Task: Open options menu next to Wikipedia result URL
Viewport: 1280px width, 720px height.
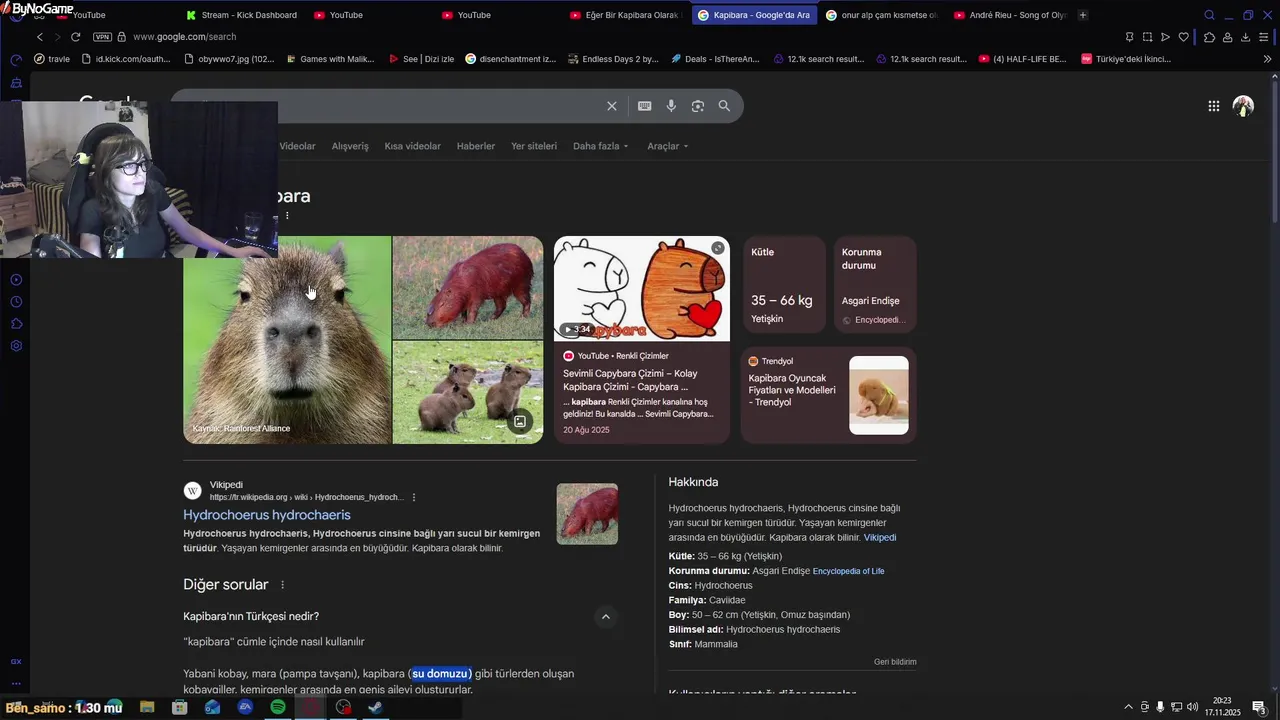Action: coord(414,497)
